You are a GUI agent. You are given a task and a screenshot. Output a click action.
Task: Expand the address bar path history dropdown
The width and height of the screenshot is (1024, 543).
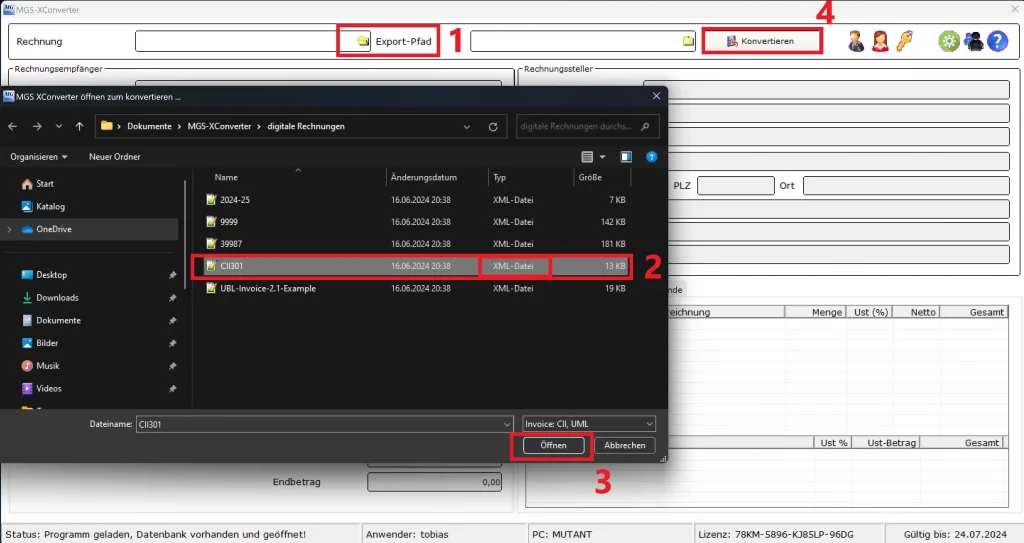point(467,127)
